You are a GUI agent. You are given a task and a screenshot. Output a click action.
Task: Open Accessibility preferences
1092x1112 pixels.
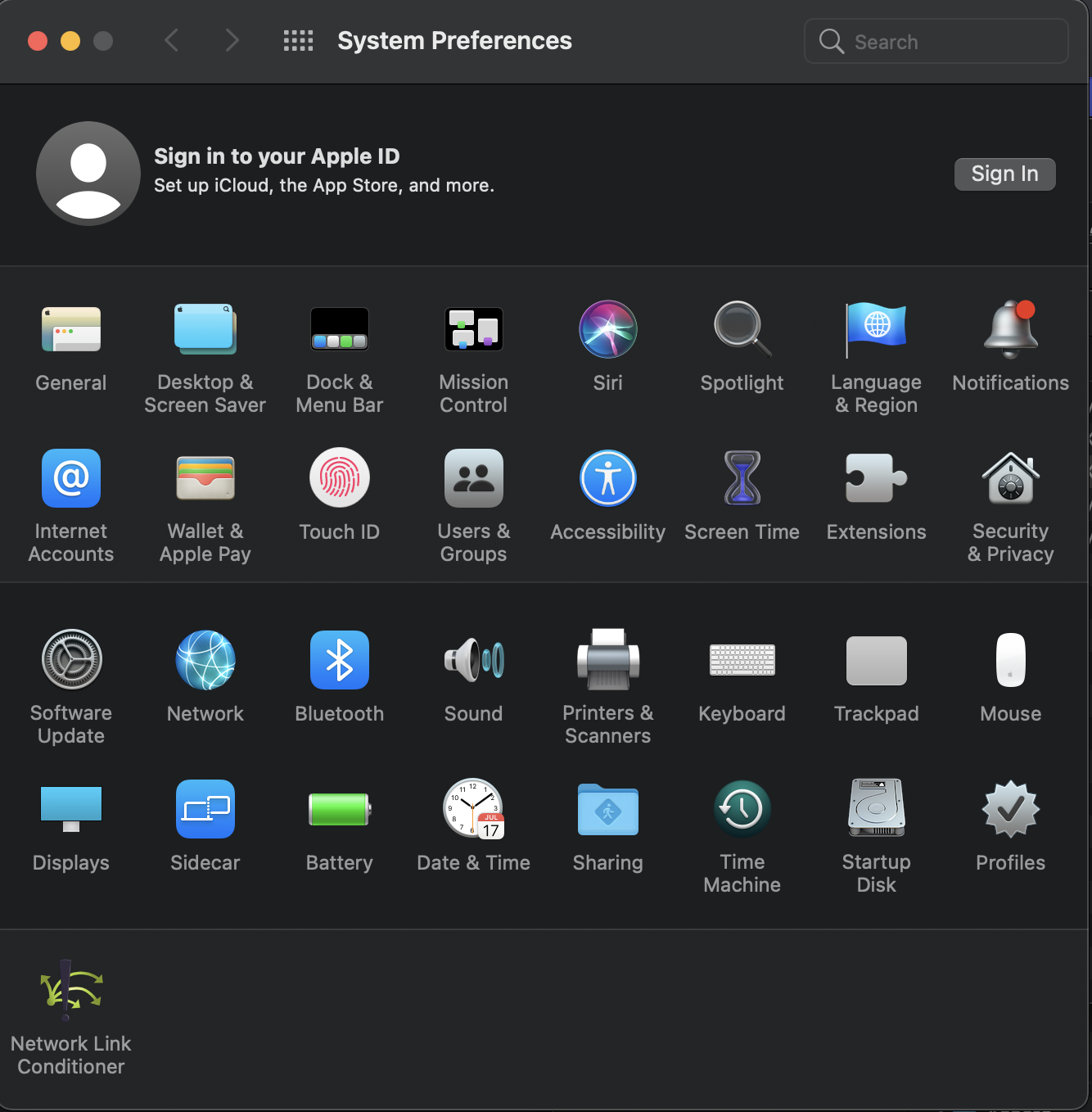click(607, 478)
